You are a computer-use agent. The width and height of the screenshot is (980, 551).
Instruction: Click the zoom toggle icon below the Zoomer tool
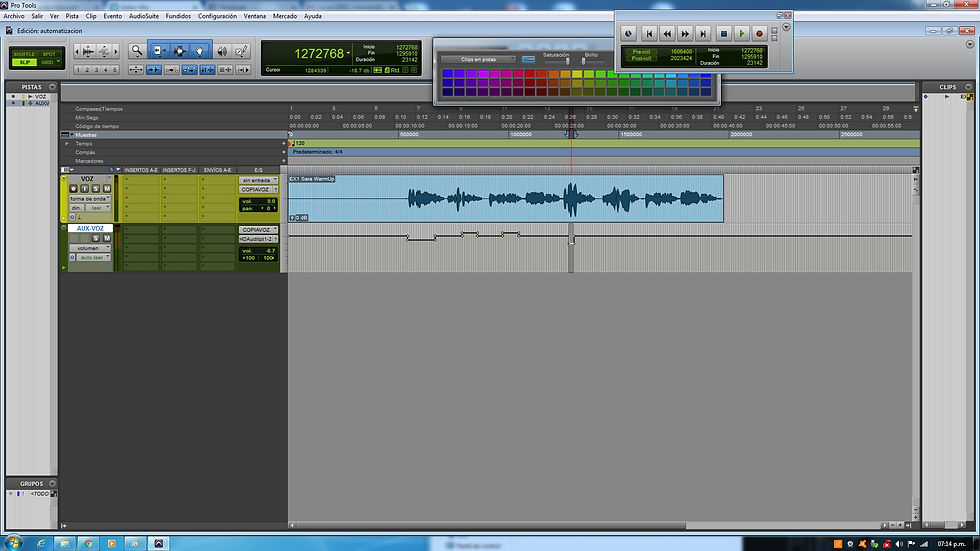[136, 70]
